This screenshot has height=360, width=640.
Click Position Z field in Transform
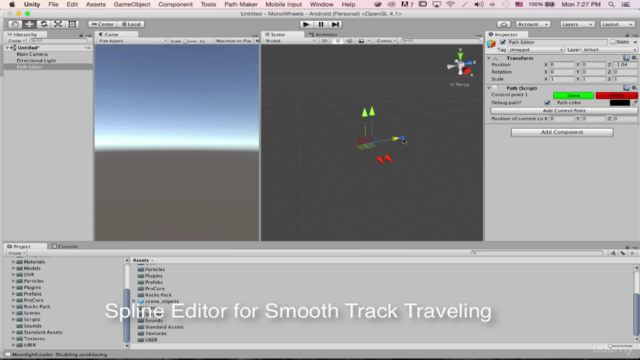coord(625,64)
